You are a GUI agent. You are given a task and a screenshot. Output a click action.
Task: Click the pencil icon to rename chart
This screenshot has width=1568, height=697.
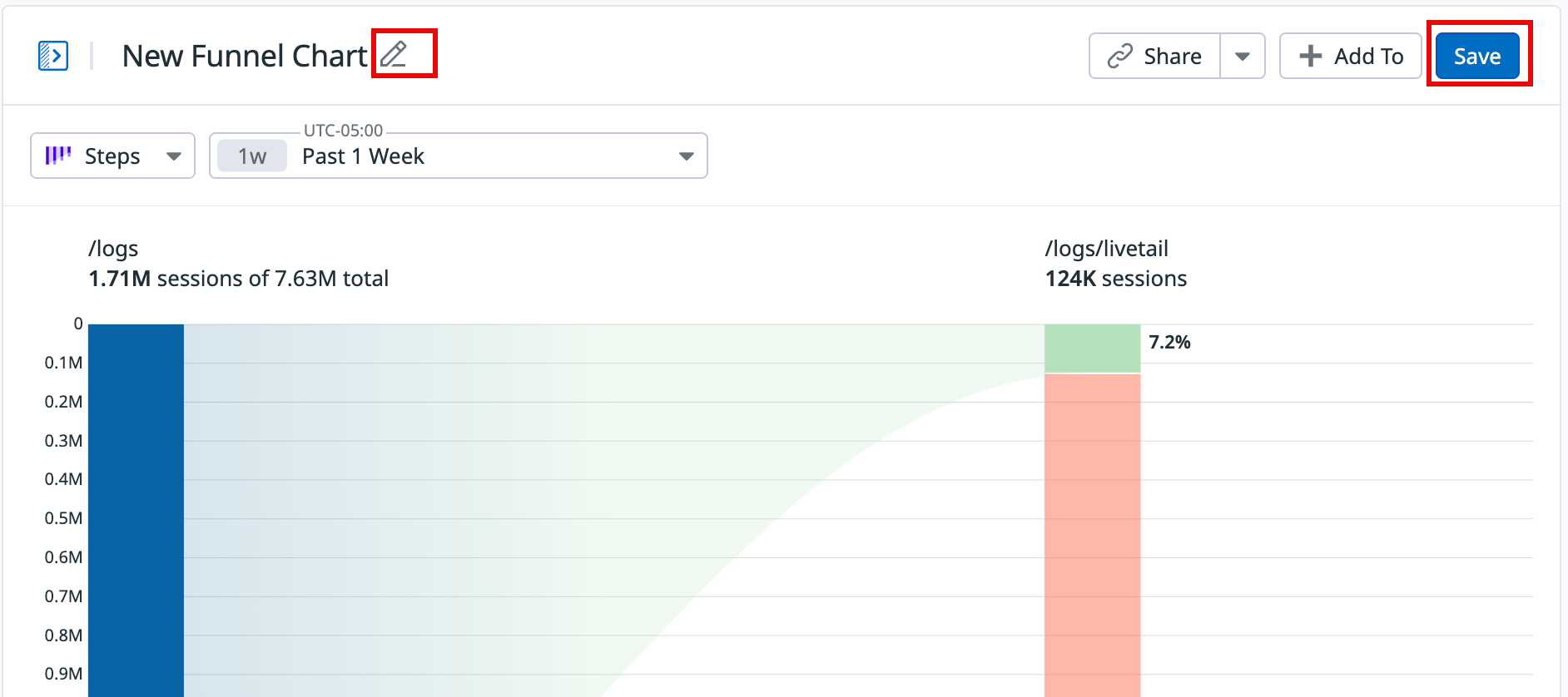[394, 54]
